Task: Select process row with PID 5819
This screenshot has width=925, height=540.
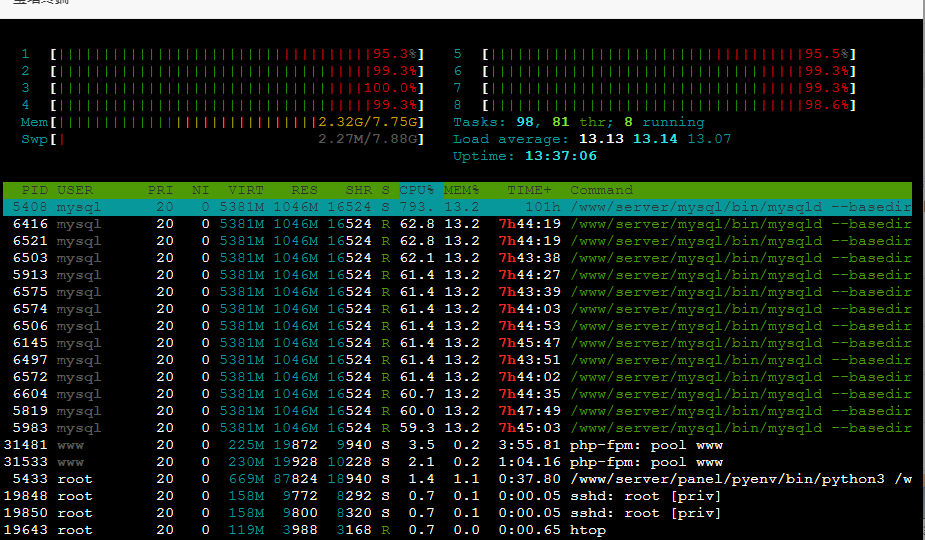Action: (x=457, y=411)
